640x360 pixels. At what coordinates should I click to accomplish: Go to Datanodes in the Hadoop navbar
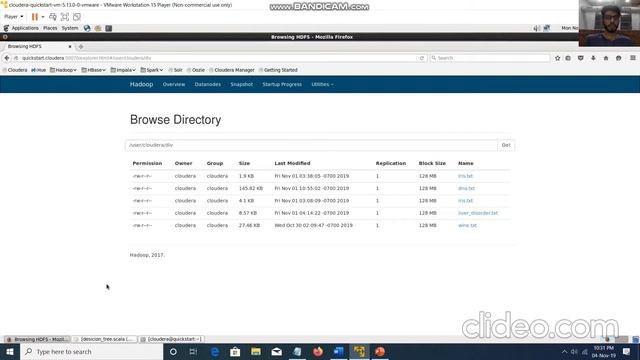pos(208,84)
